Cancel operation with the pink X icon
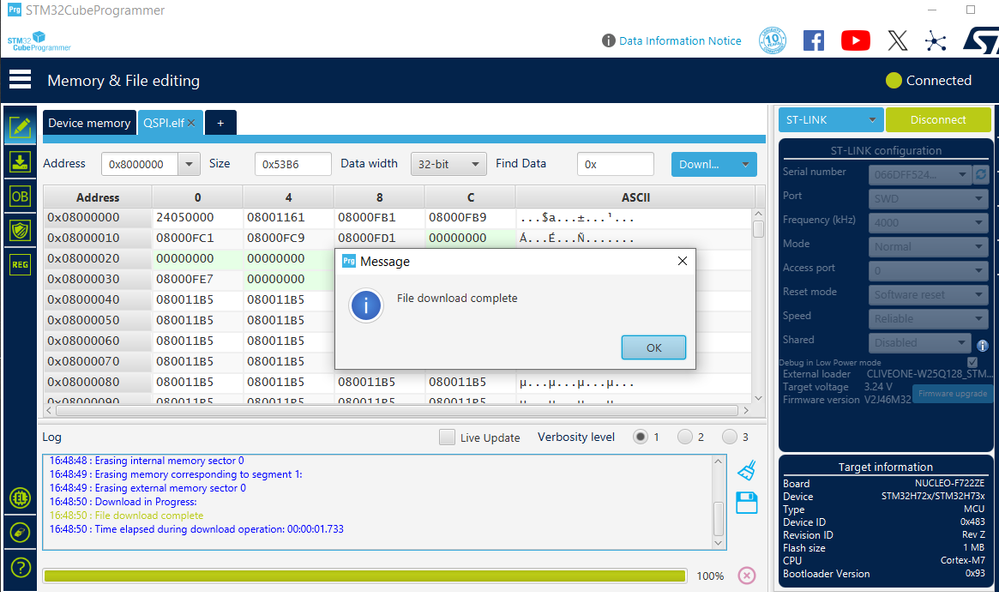The image size is (999, 592). [747, 575]
